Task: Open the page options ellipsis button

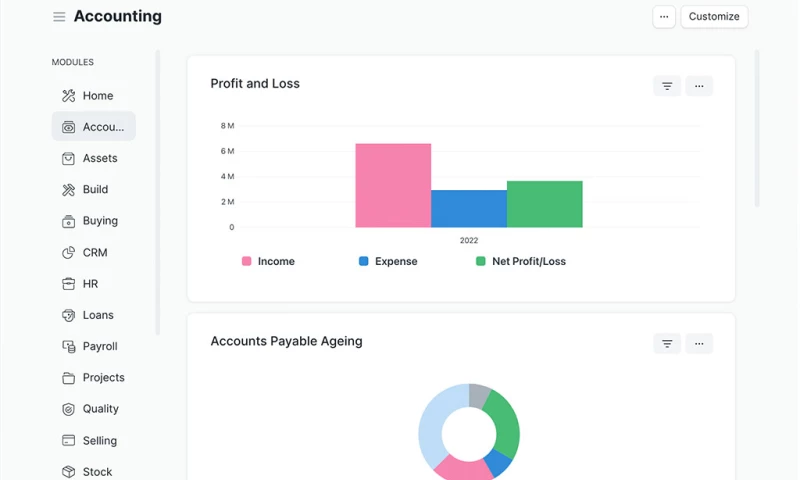Action: point(664,17)
